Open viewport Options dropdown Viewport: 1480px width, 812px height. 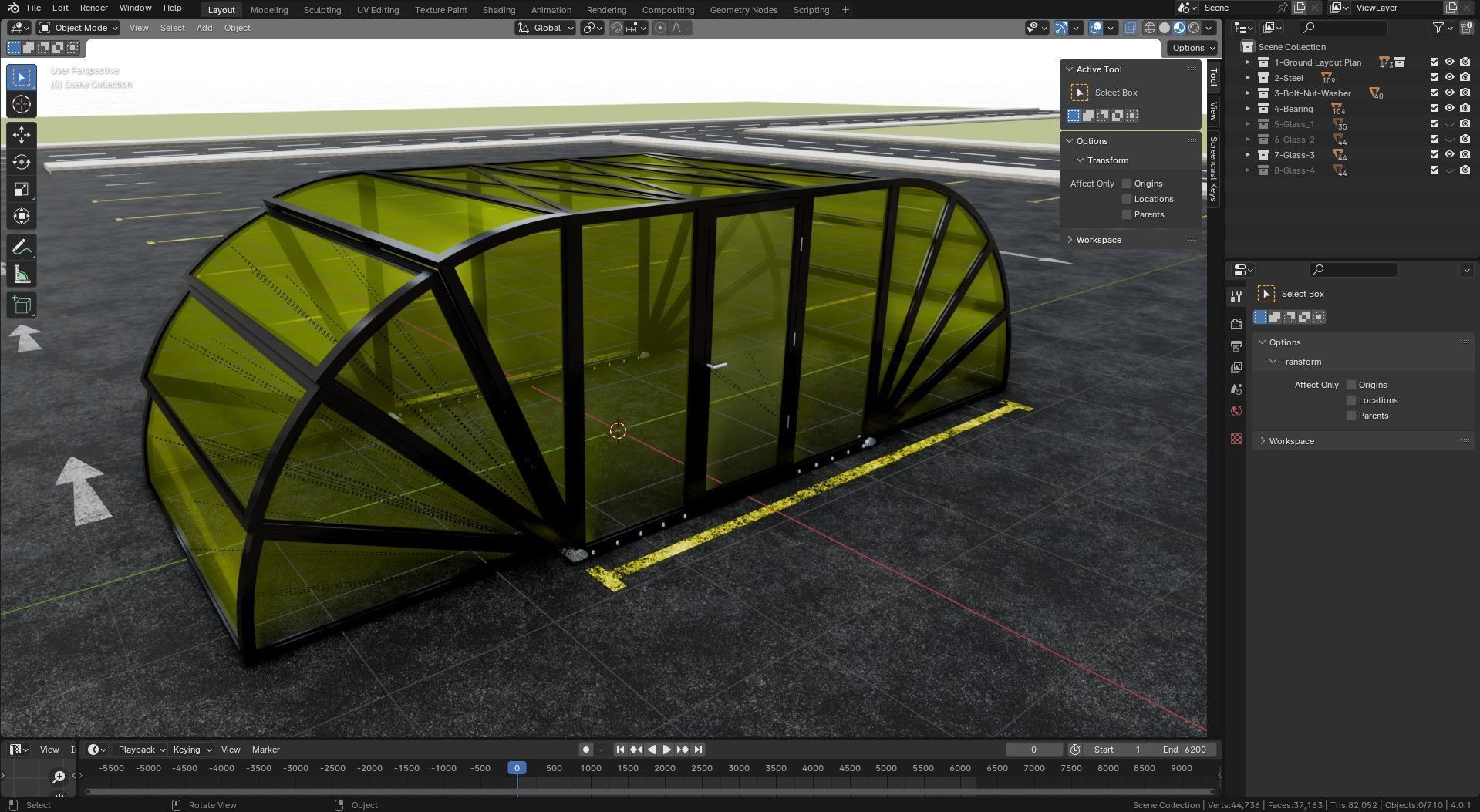pos(1192,48)
